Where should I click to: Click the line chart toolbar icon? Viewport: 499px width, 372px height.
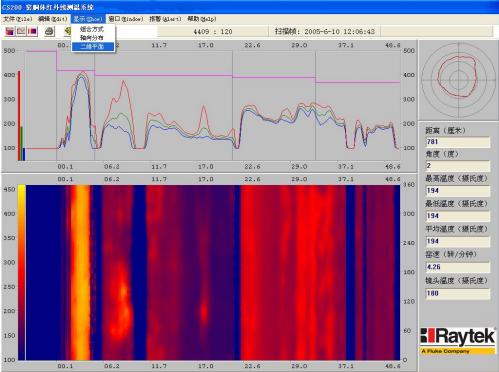coord(21,32)
